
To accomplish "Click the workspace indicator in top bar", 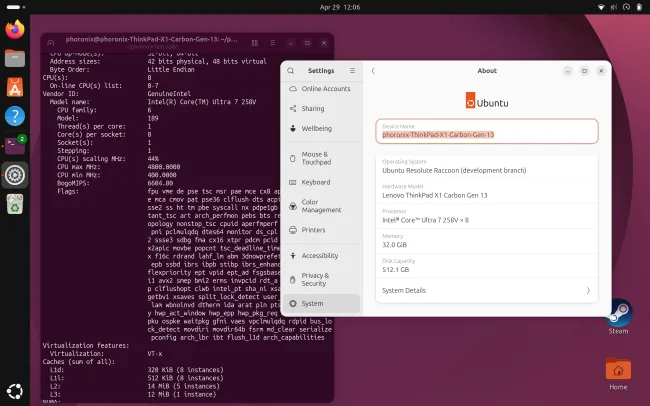I will [16, 7].
